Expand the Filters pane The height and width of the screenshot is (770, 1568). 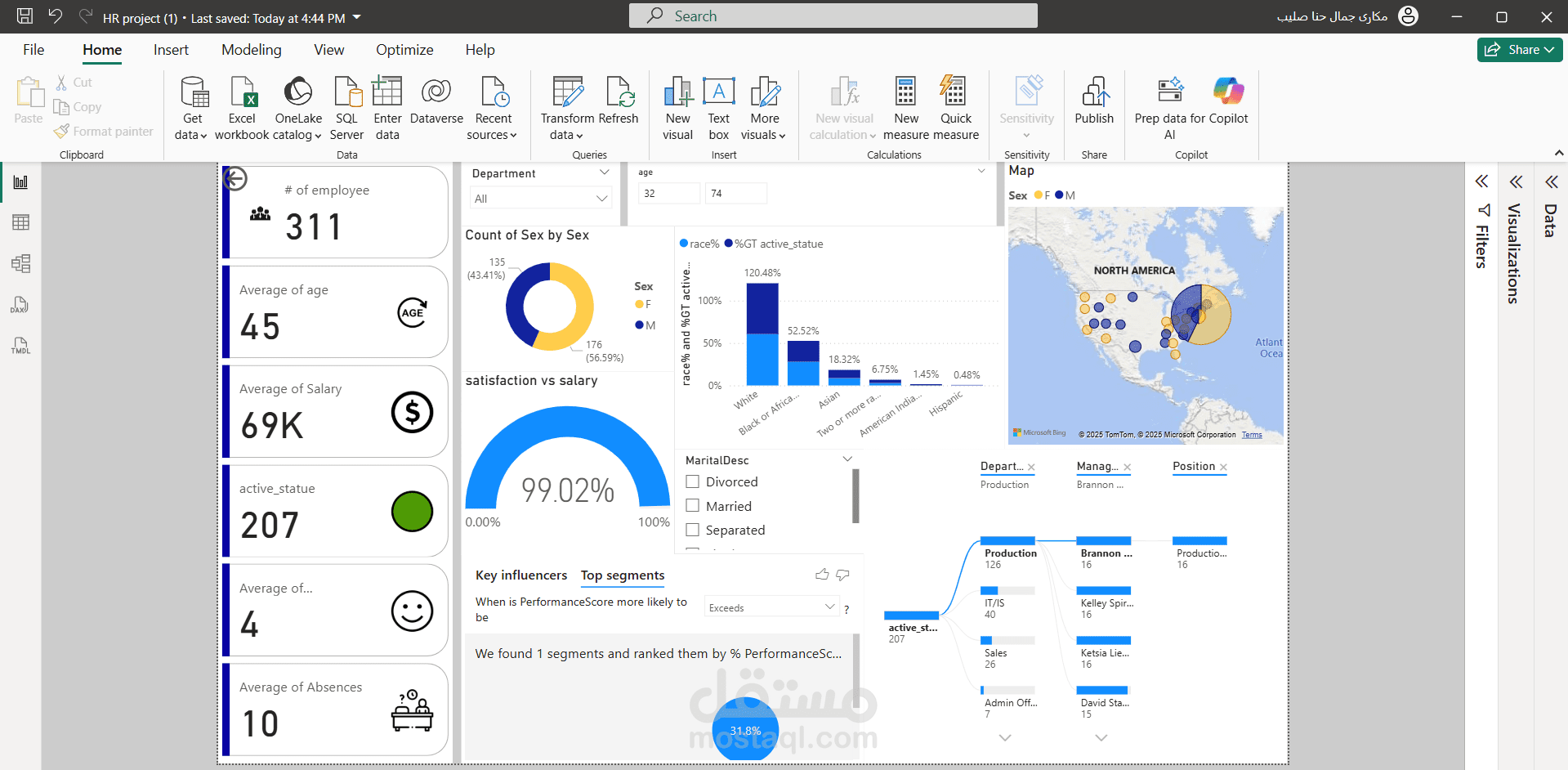click(1481, 181)
